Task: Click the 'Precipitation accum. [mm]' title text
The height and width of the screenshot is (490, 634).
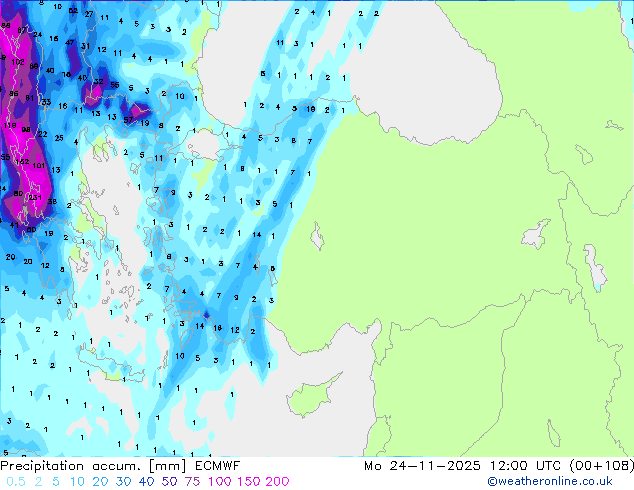Action: 93,466
